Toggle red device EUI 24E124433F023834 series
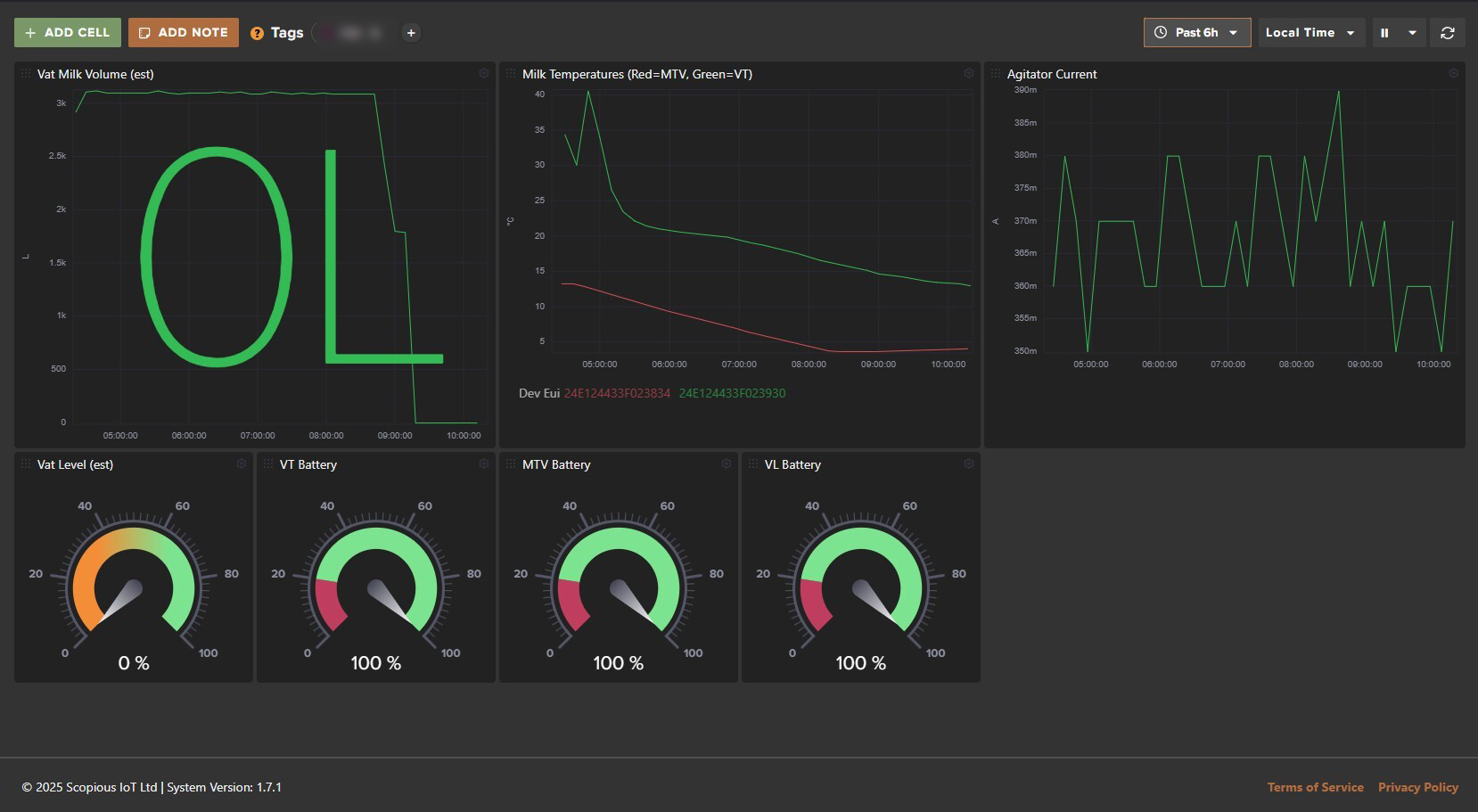This screenshot has width=1478, height=812. (617, 393)
